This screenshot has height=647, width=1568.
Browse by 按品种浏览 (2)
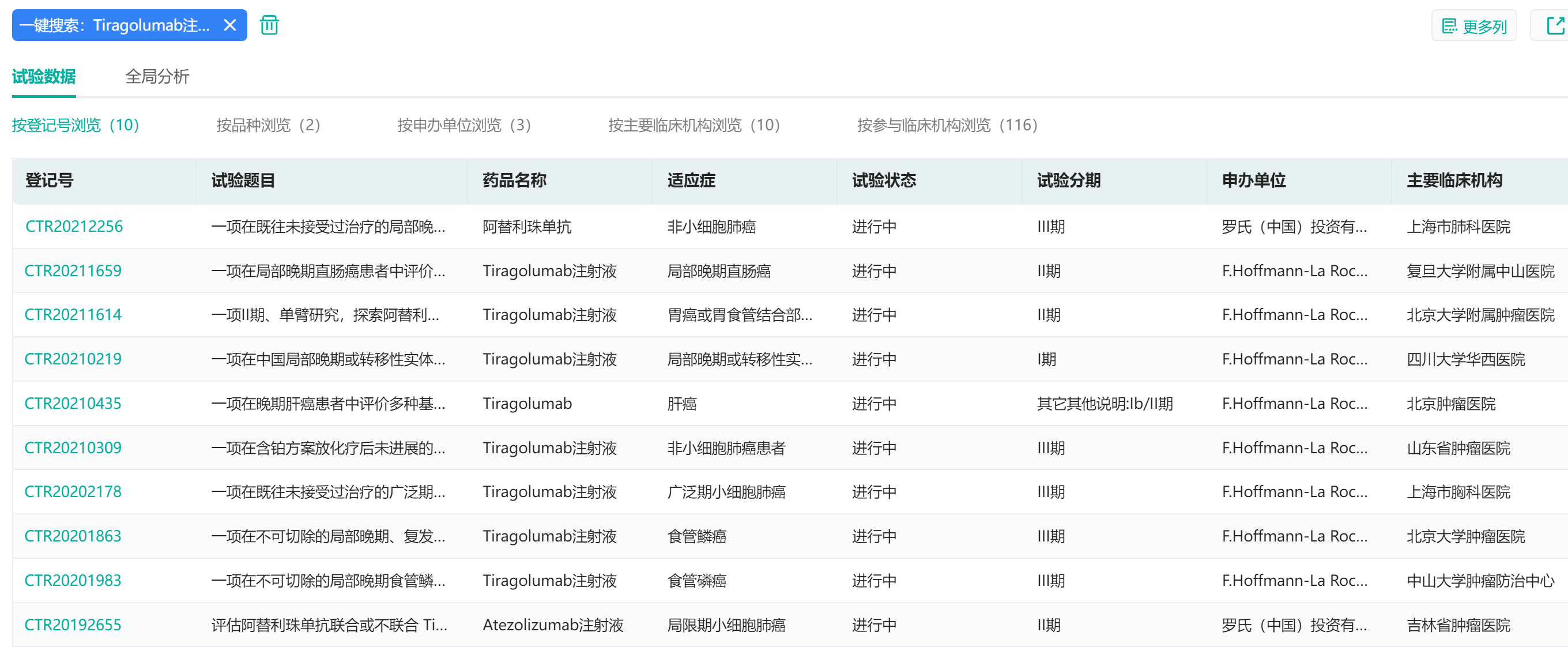point(268,125)
